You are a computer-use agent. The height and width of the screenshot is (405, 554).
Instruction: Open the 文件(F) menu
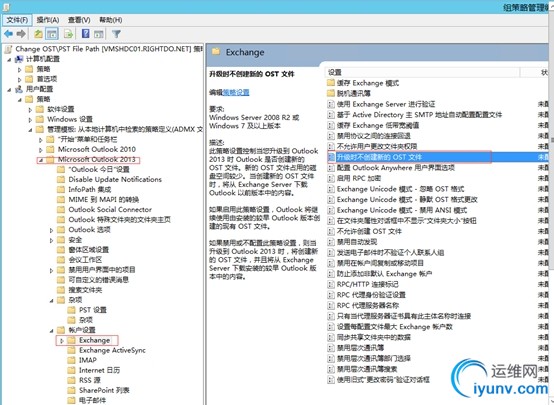tap(17, 20)
